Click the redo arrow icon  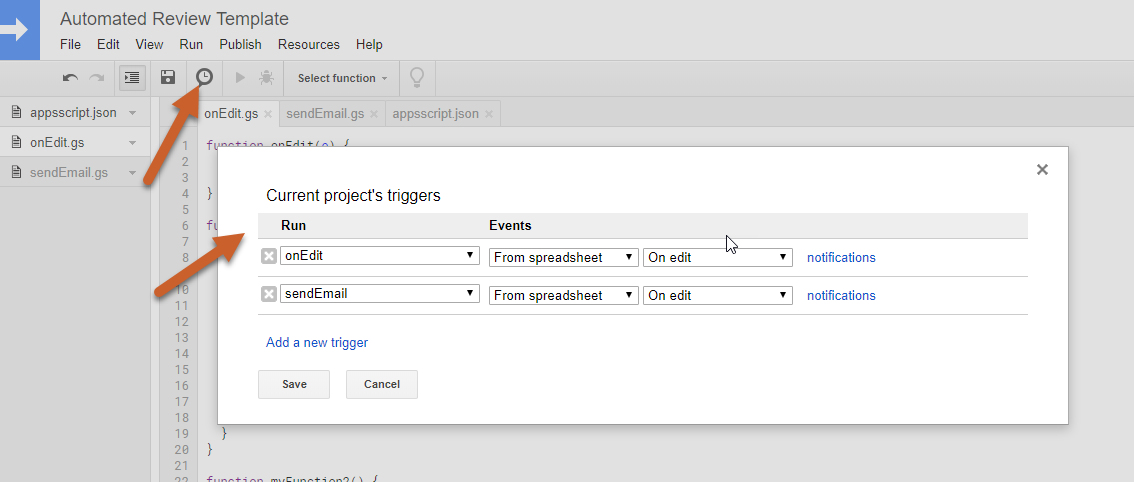[97, 78]
